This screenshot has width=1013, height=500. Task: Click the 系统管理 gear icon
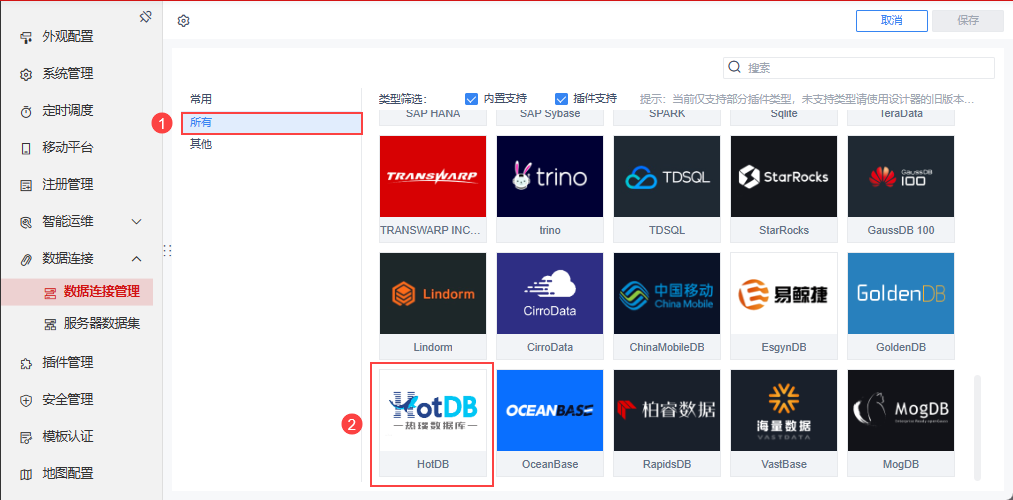coord(26,74)
